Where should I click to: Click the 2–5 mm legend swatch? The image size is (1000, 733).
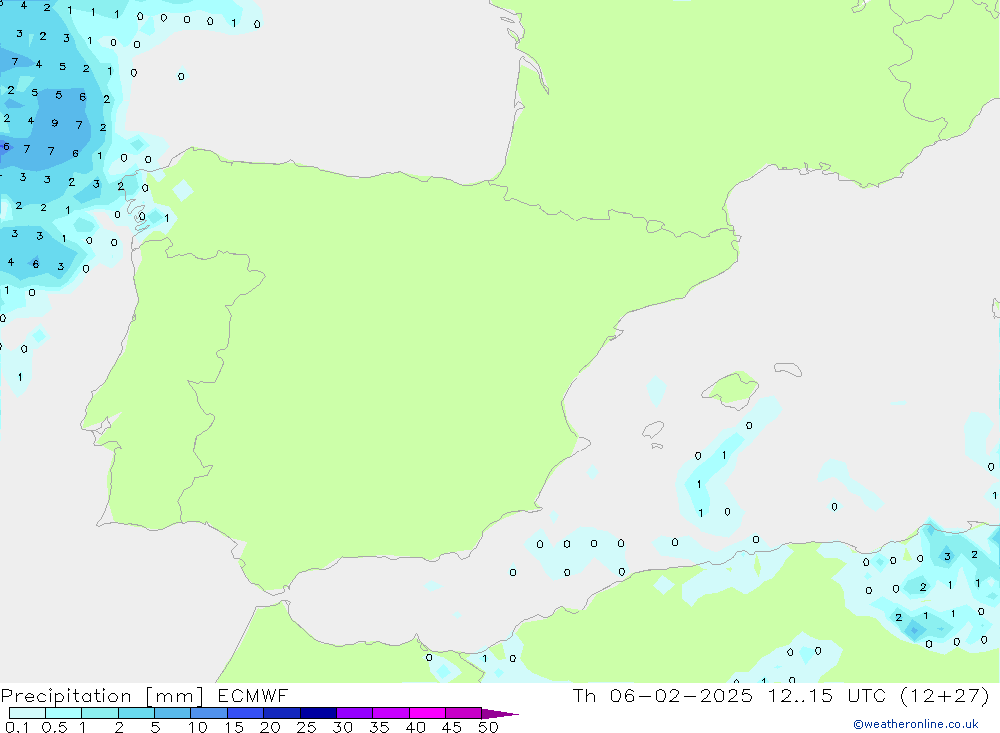coord(136,713)
